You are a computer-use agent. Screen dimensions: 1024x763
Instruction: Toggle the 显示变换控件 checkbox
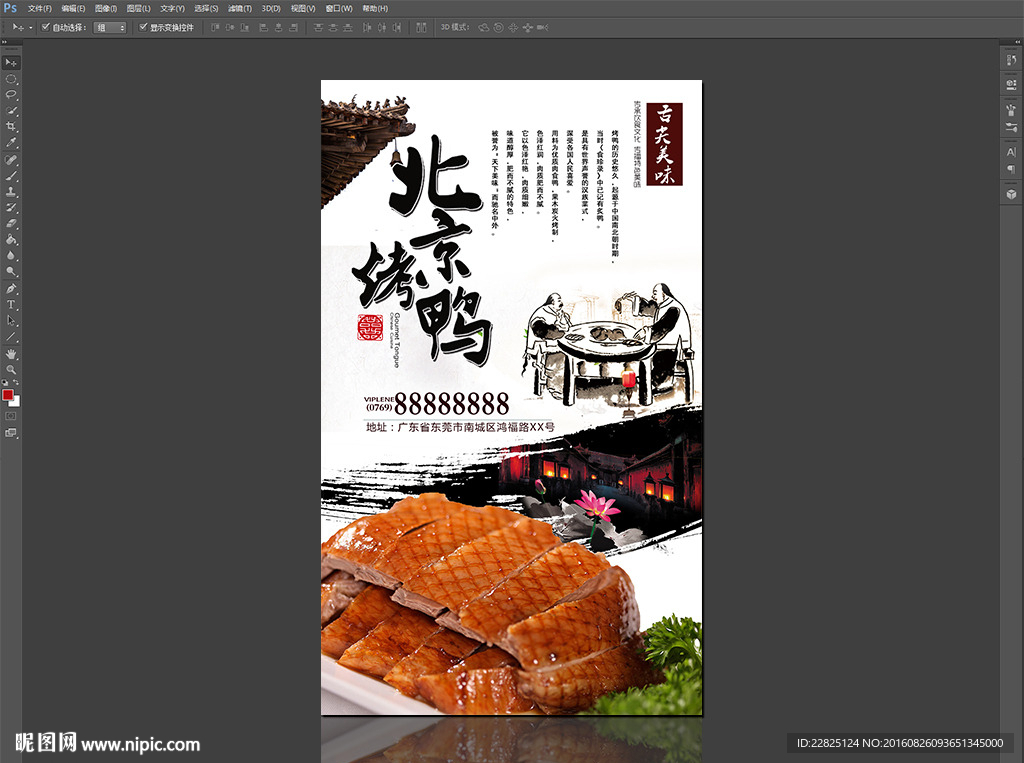(144, 27)
